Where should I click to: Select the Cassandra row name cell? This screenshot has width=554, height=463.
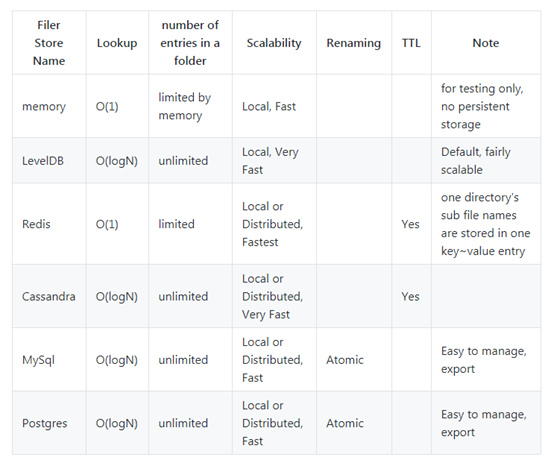click(x=48, y=296)
